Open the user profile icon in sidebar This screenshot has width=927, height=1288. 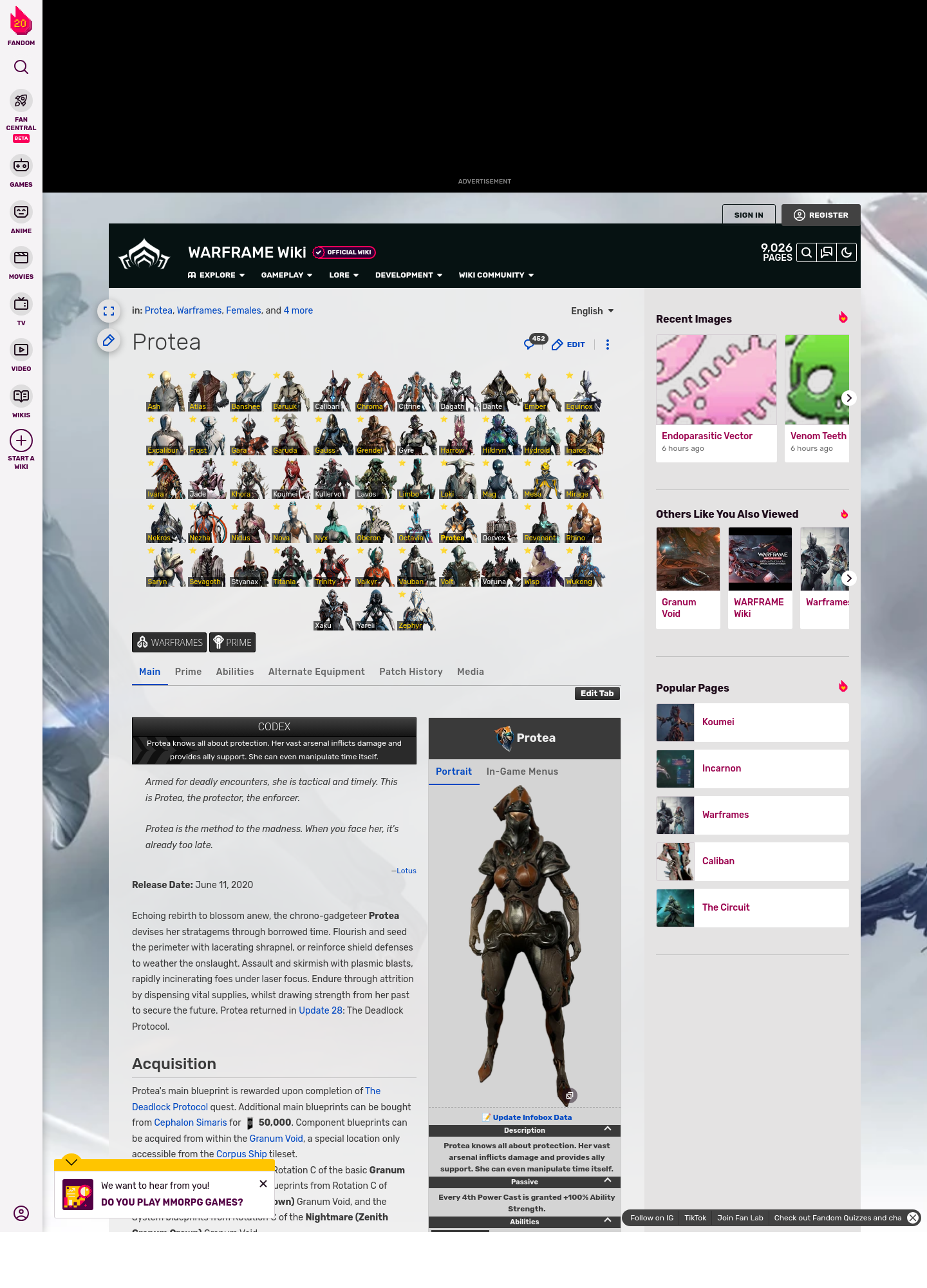(x=21, y=1213)
